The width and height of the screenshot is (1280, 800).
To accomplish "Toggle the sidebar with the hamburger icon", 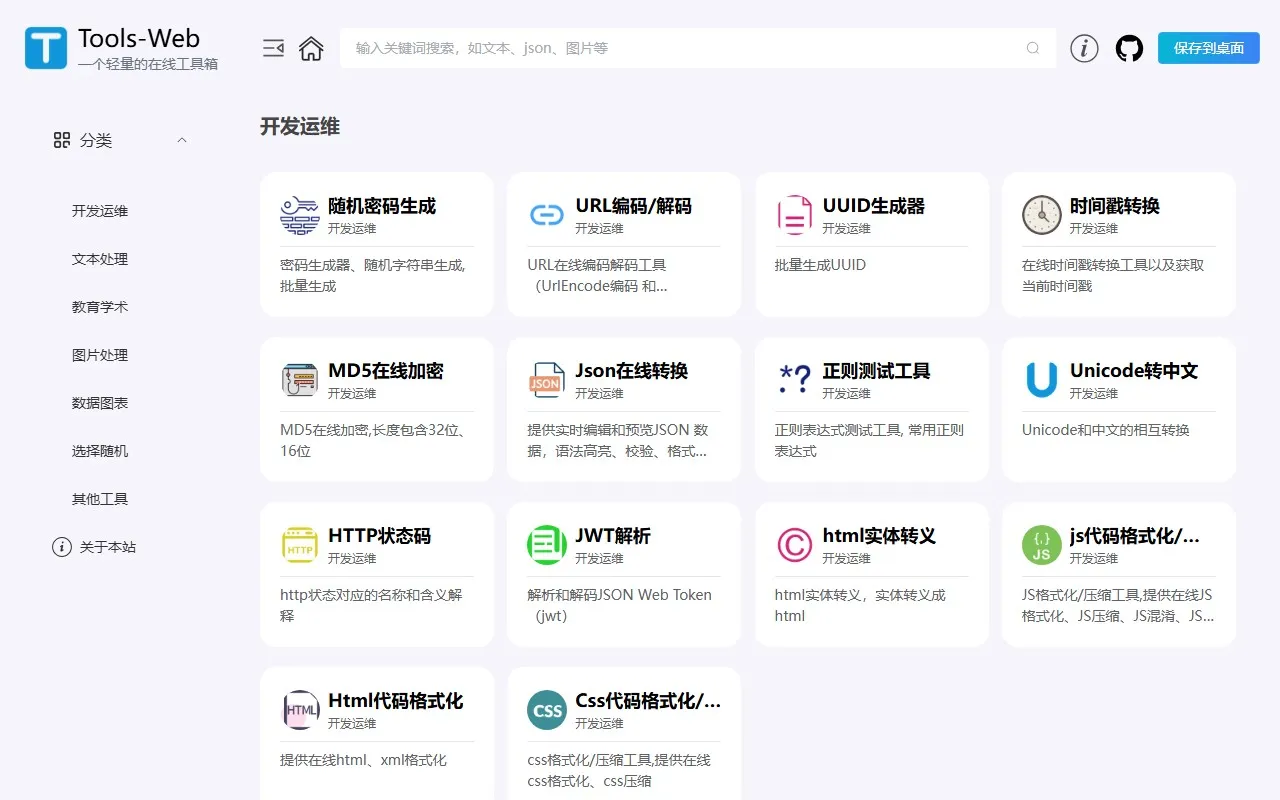I will (x=273, y=47).
